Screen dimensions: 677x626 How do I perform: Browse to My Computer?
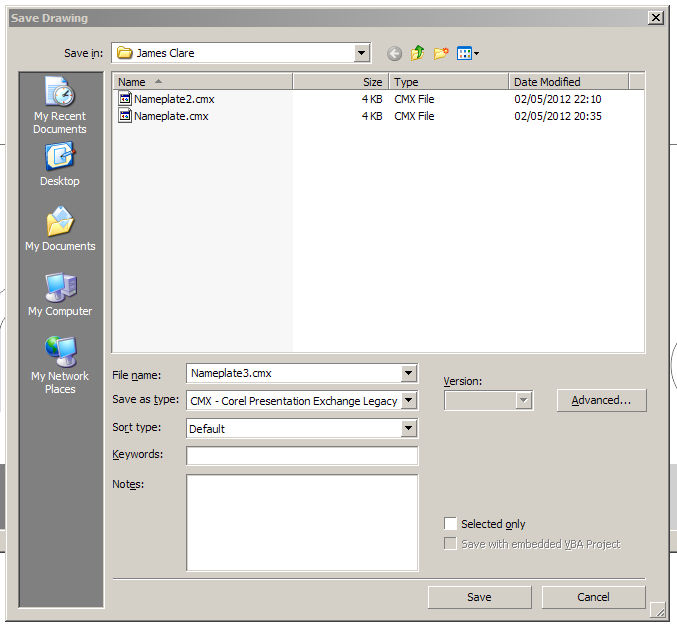(x=60, y=294)
